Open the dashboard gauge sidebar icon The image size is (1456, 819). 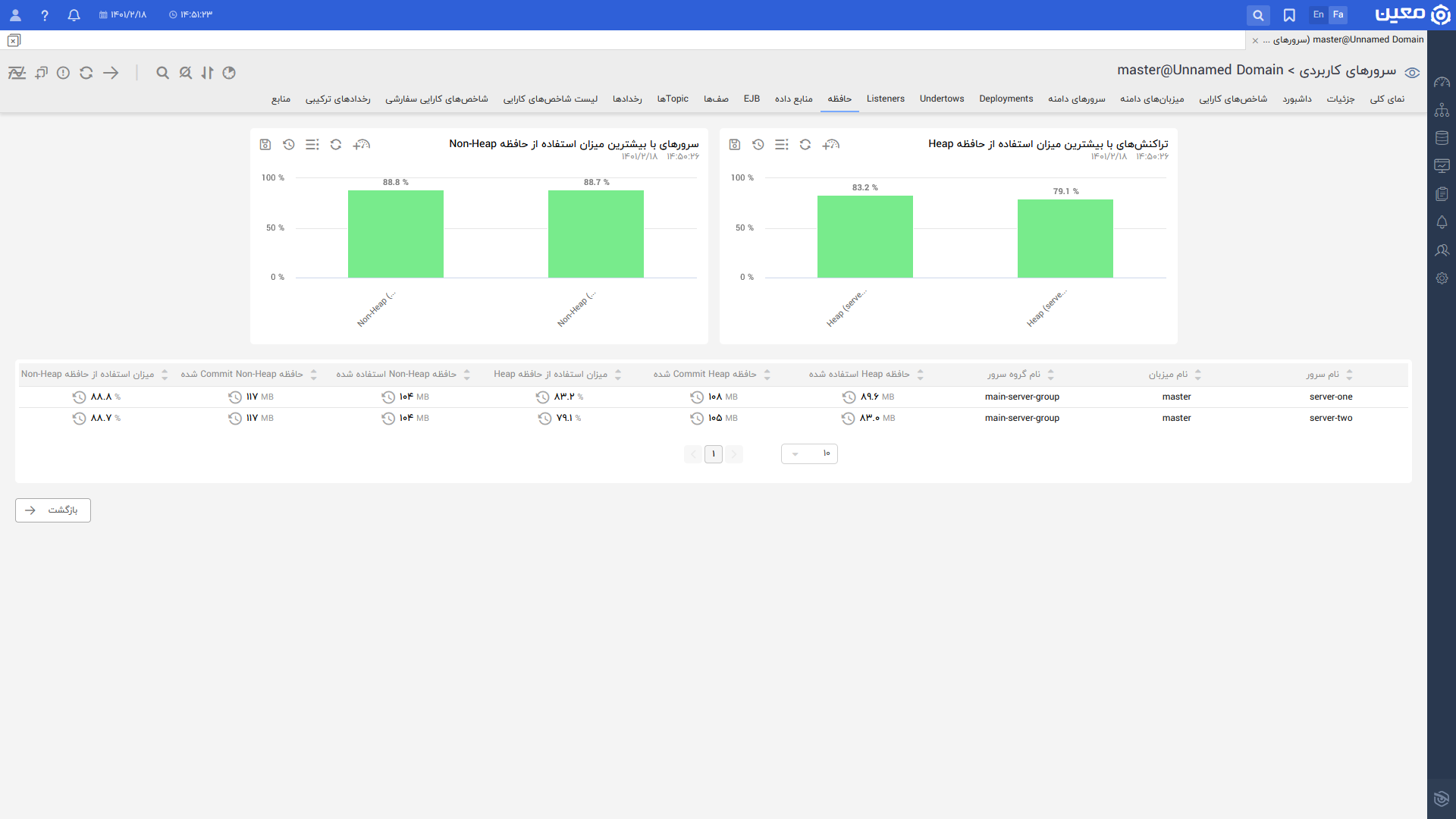point(1442,82)
